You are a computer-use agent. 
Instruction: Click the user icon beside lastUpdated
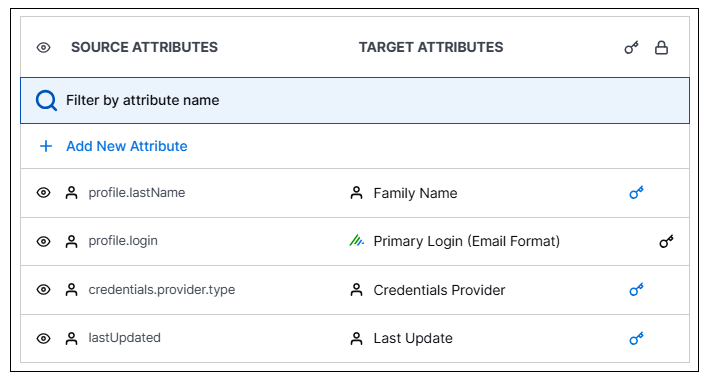[71, 338]
